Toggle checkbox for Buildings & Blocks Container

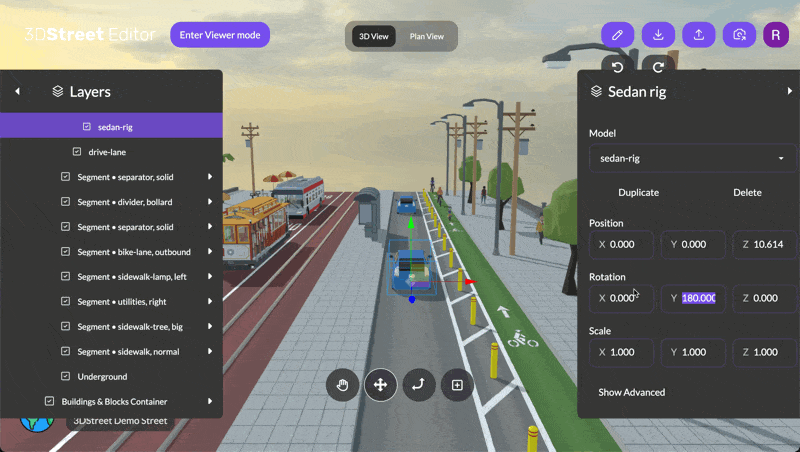[50, 402]
